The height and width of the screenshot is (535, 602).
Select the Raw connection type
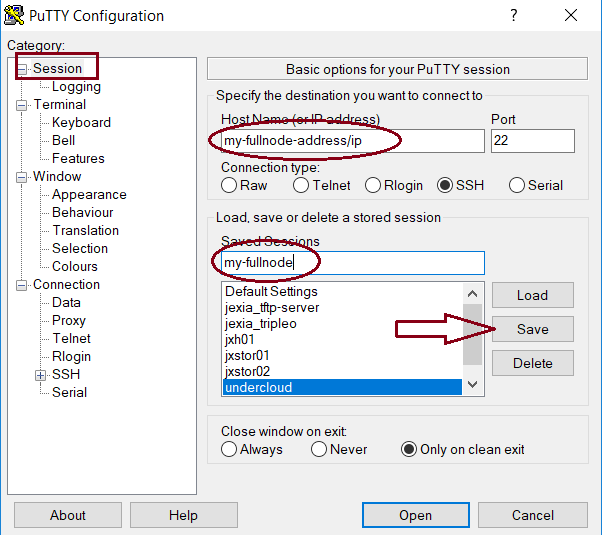[x=229, y=186]
